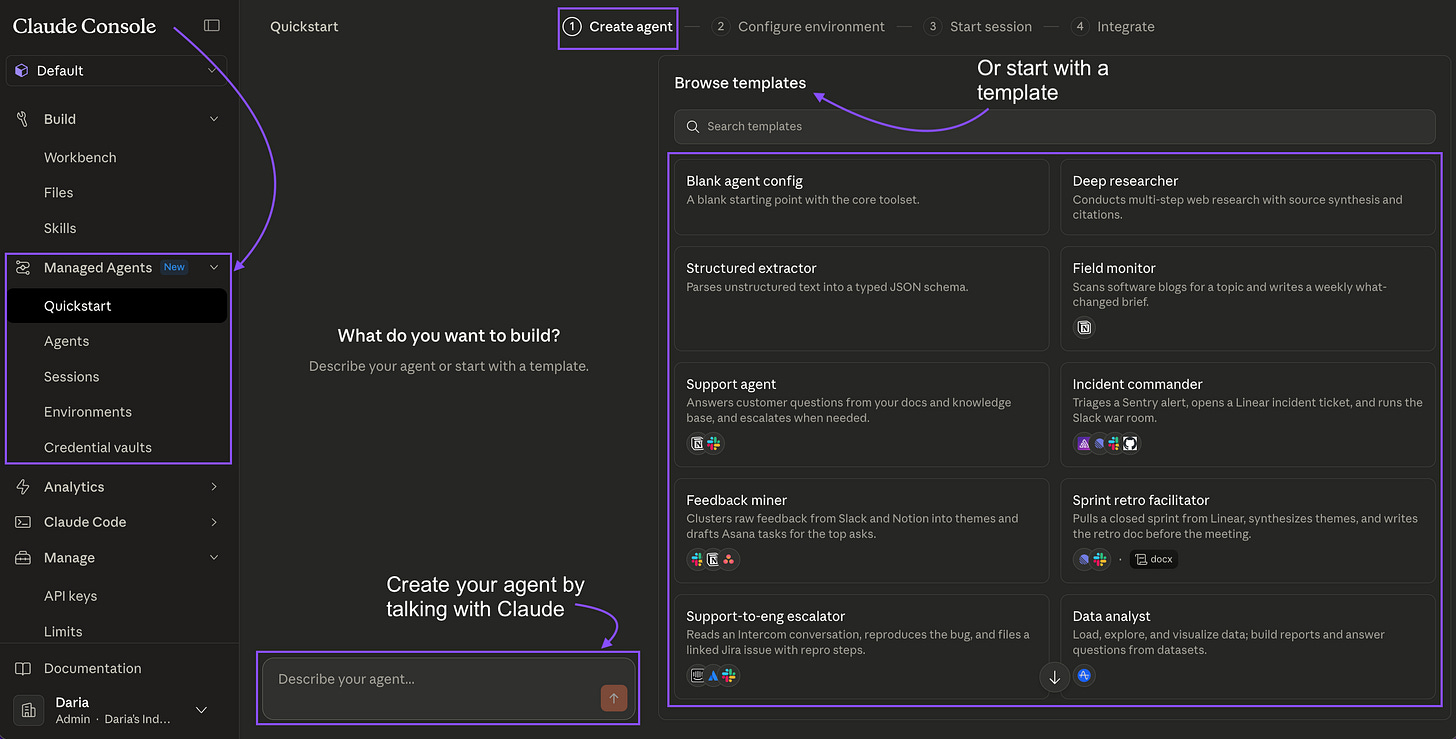
Task: Click the Notion icon on the Field monitor card
Action: click(1084, 327)
